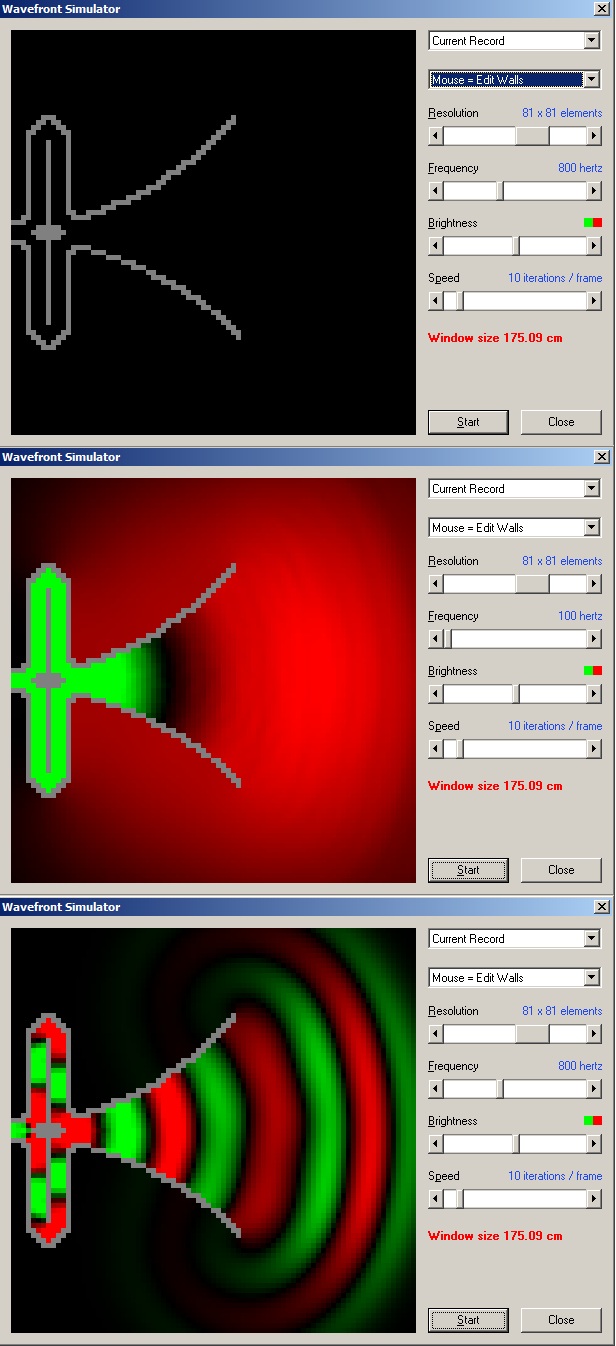
Task: Click Frequency slider left arrow in middle window
Action: click(x=436, y=639)
